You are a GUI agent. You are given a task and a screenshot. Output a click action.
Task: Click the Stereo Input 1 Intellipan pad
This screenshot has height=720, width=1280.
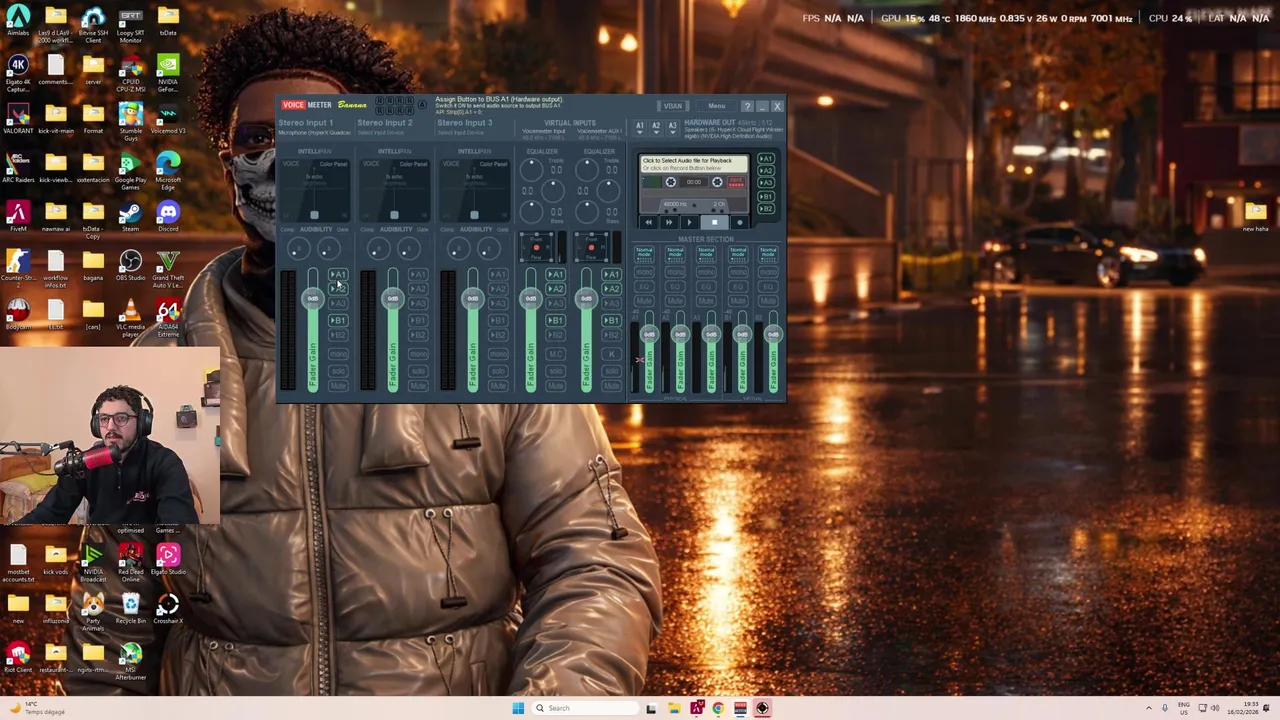coord(314,190)
